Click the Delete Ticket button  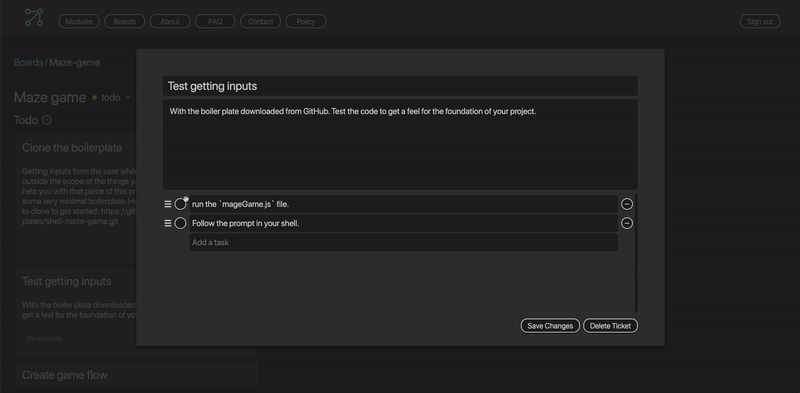click(x=610, y=326)
